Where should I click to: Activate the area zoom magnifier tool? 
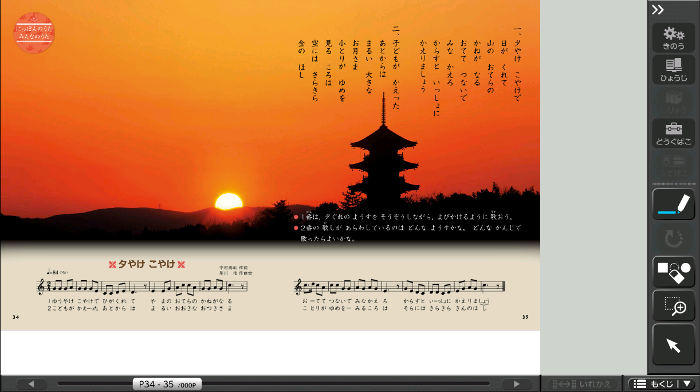pyautogui.click(x=673, y=306)
